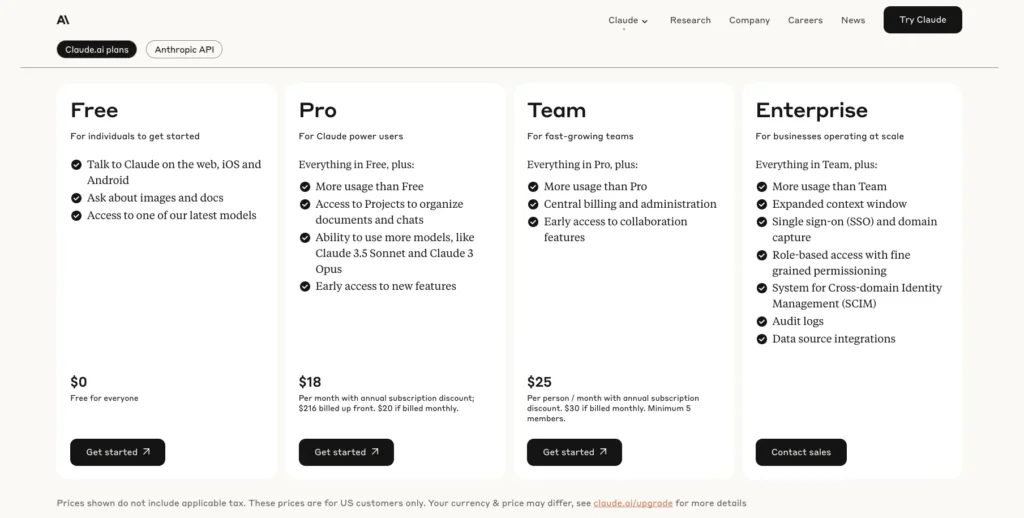This screenshot has height=518, width=1024.
Task: Click the arrow icon on Team Get started
Action: (603, 452)
